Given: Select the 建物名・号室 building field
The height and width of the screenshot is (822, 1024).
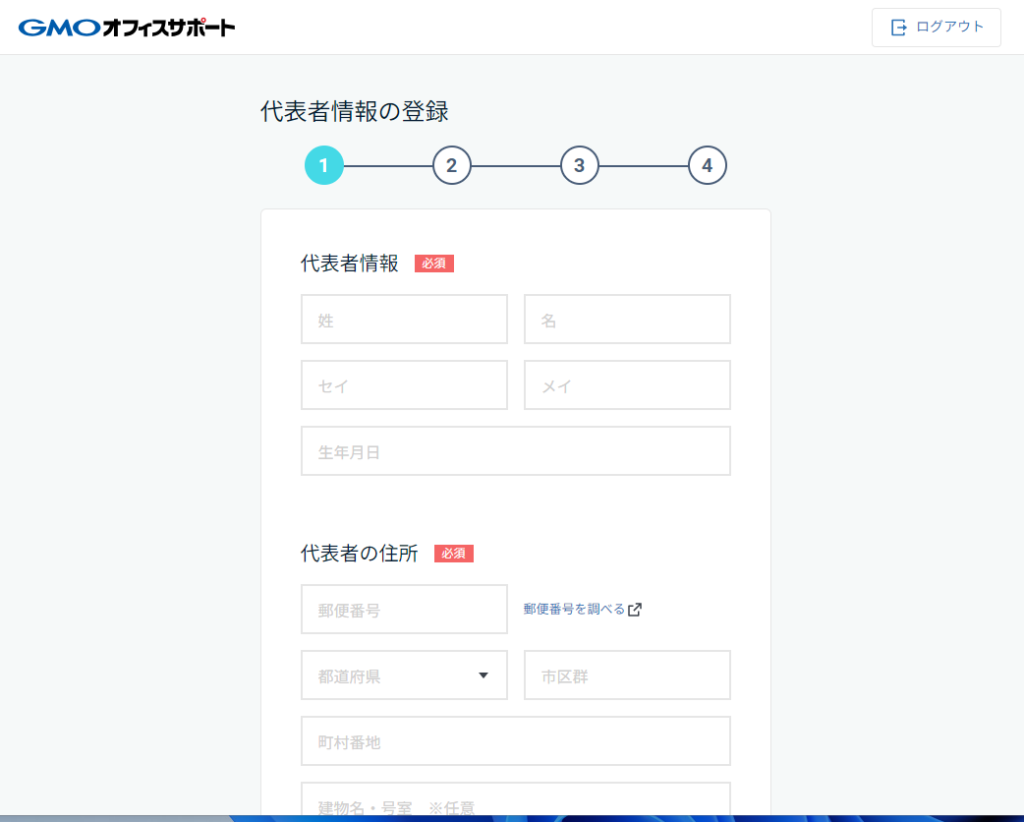Looking at the screenshot, I should coord(515,802).
